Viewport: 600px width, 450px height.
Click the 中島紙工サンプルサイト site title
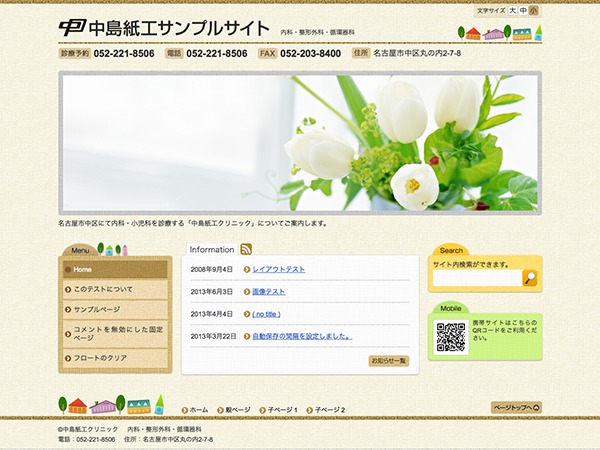179,28
